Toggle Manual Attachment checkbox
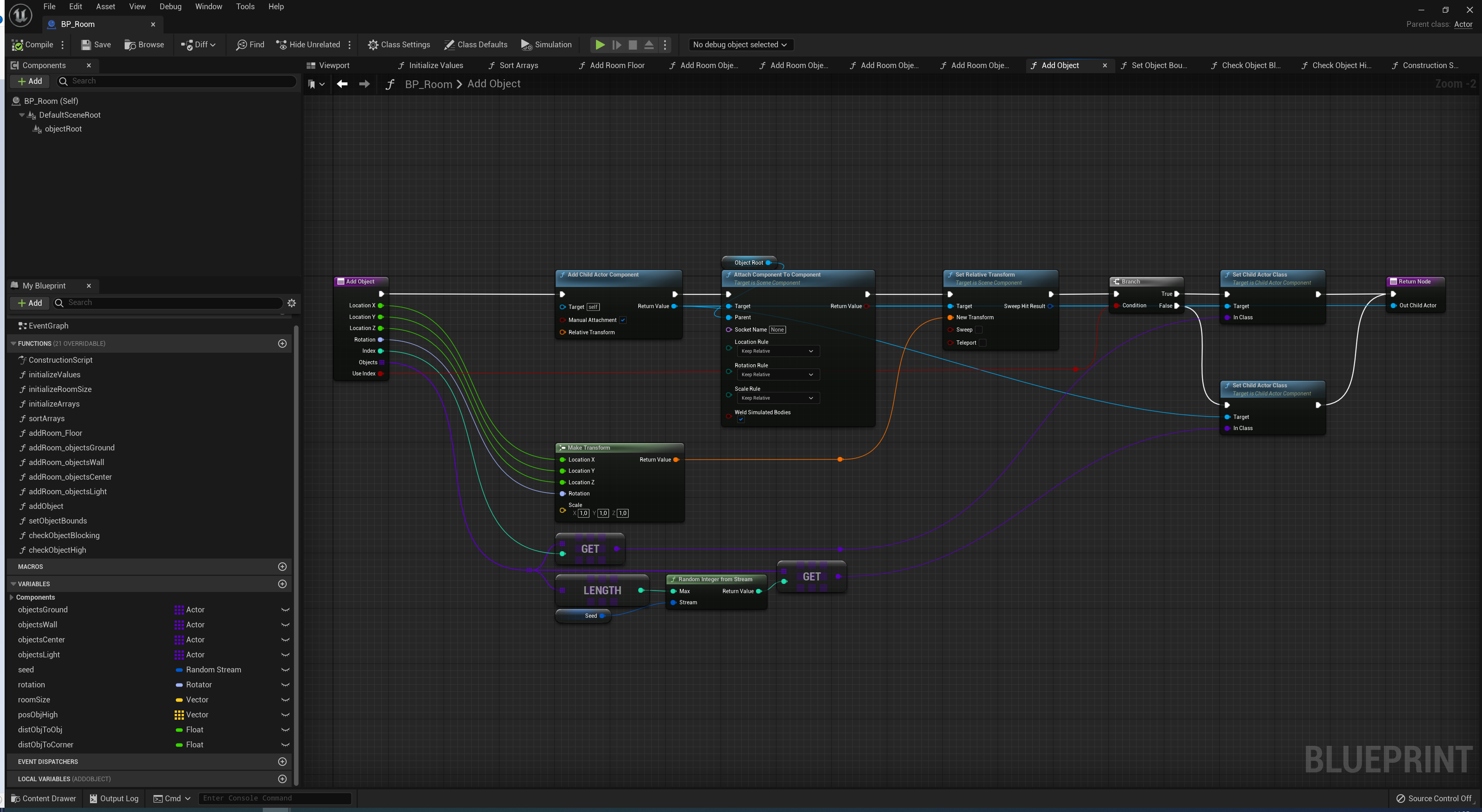The width and height of the screenshot is (1482, 812). tap(623, 320)
